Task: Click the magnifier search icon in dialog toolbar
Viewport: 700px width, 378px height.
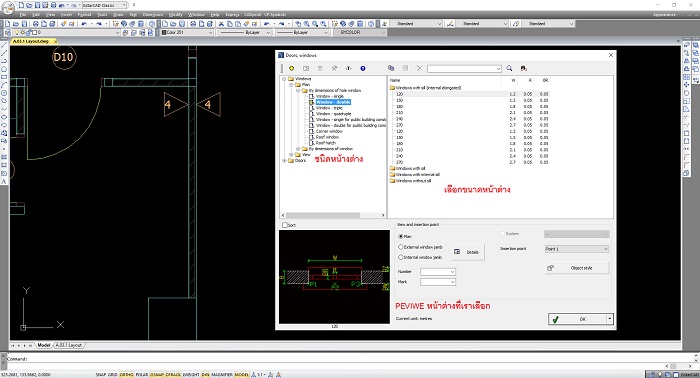Action: tap(509, 68)
